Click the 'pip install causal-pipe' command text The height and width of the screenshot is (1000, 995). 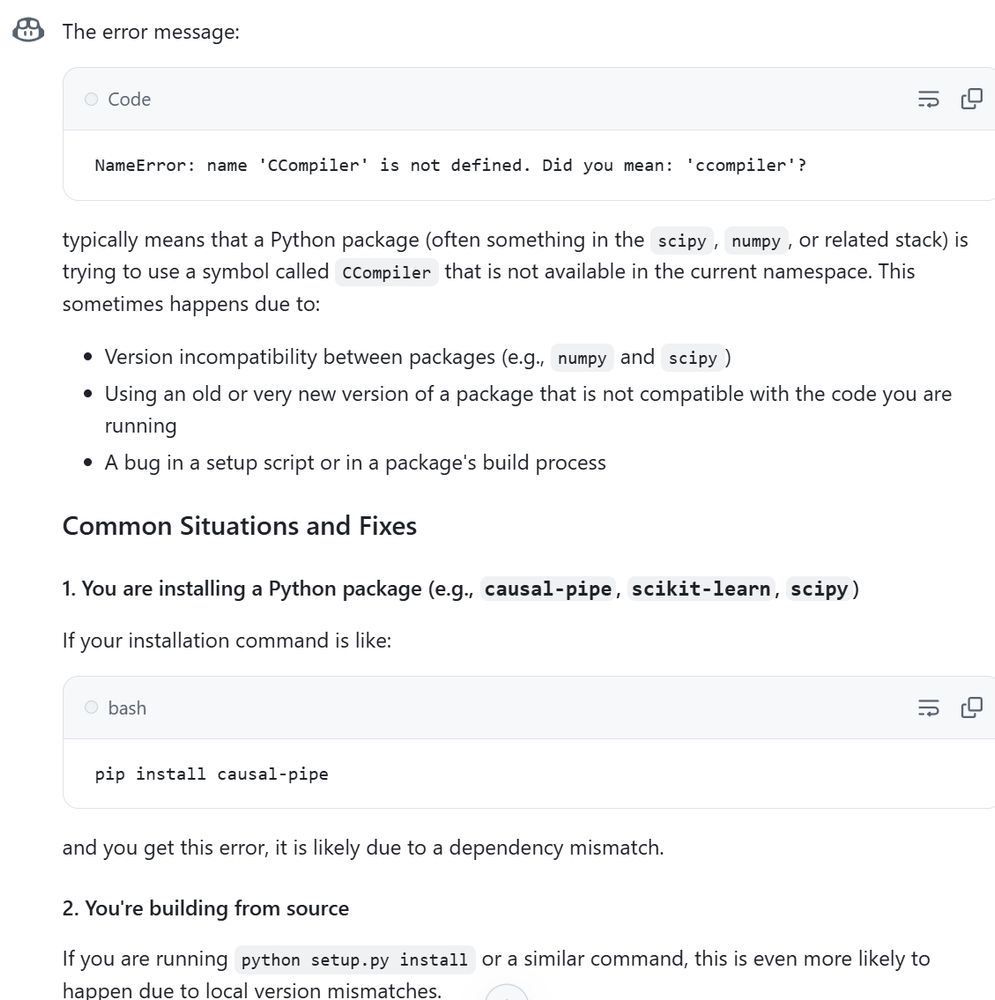tap(211, 774)
